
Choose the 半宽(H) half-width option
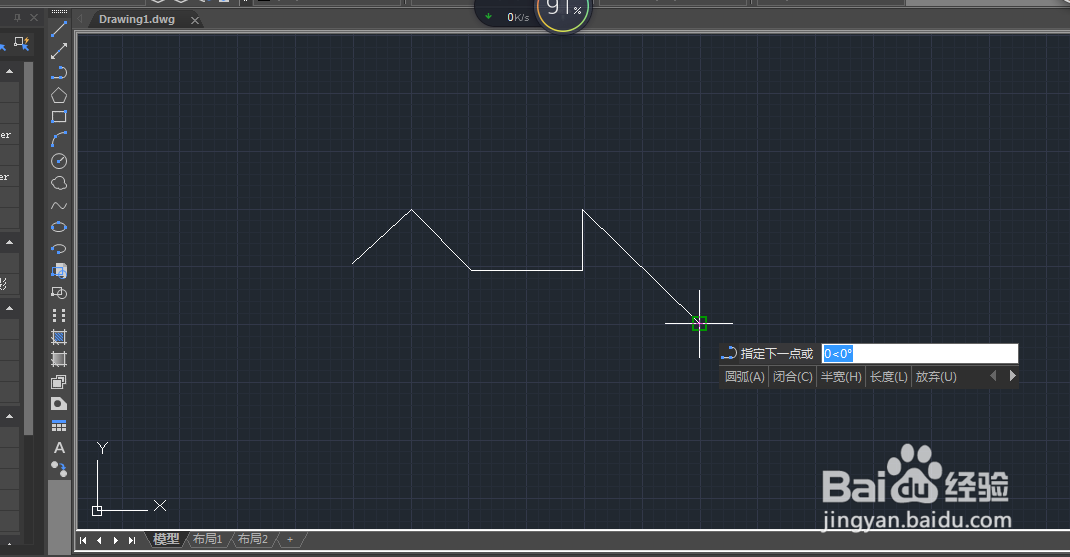click(841, 377)
